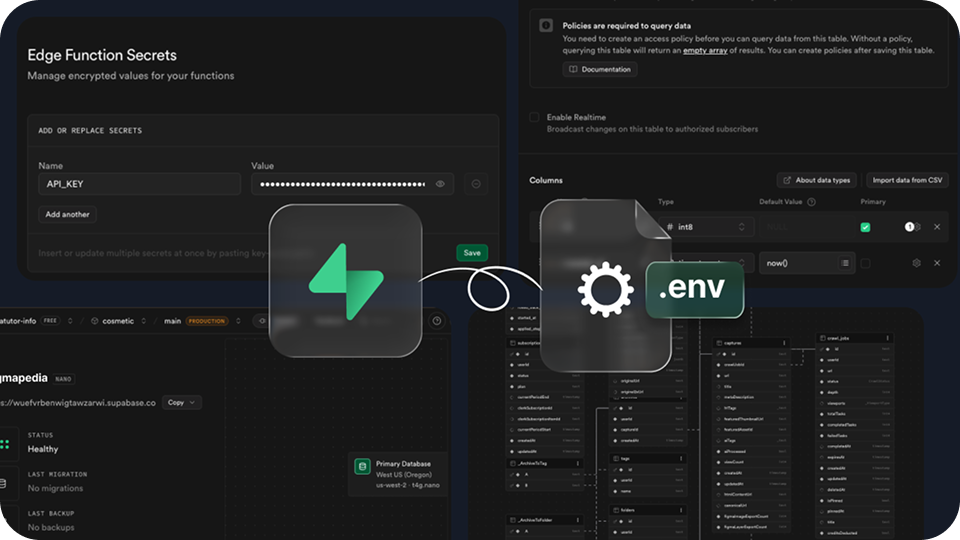
Task: Click the cosmetic project cube icon
Action: (94, 321)
